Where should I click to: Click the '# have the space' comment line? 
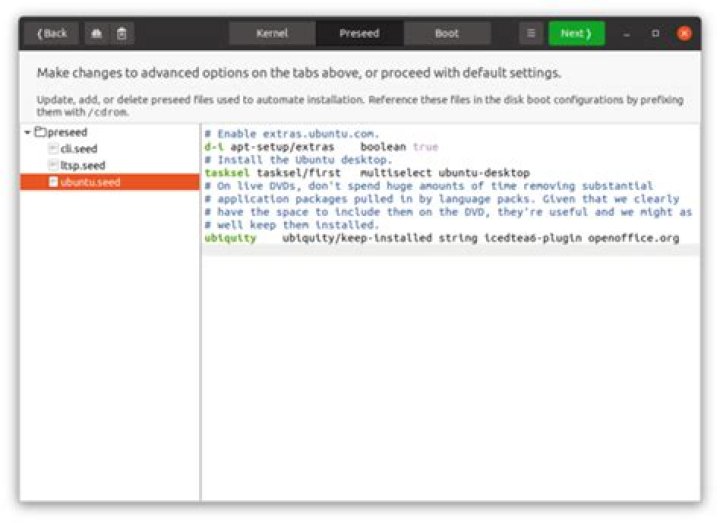pyautogui.click(x=448, y=212)
